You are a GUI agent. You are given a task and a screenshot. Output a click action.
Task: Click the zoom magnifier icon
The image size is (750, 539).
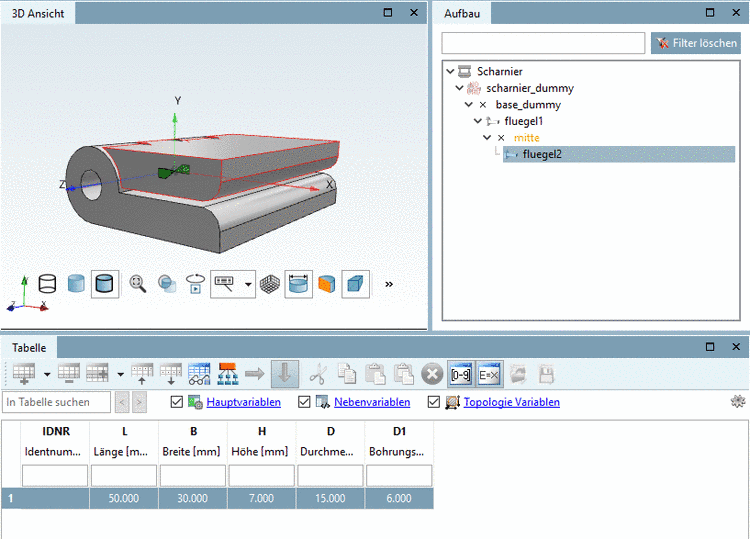[138, 284]
